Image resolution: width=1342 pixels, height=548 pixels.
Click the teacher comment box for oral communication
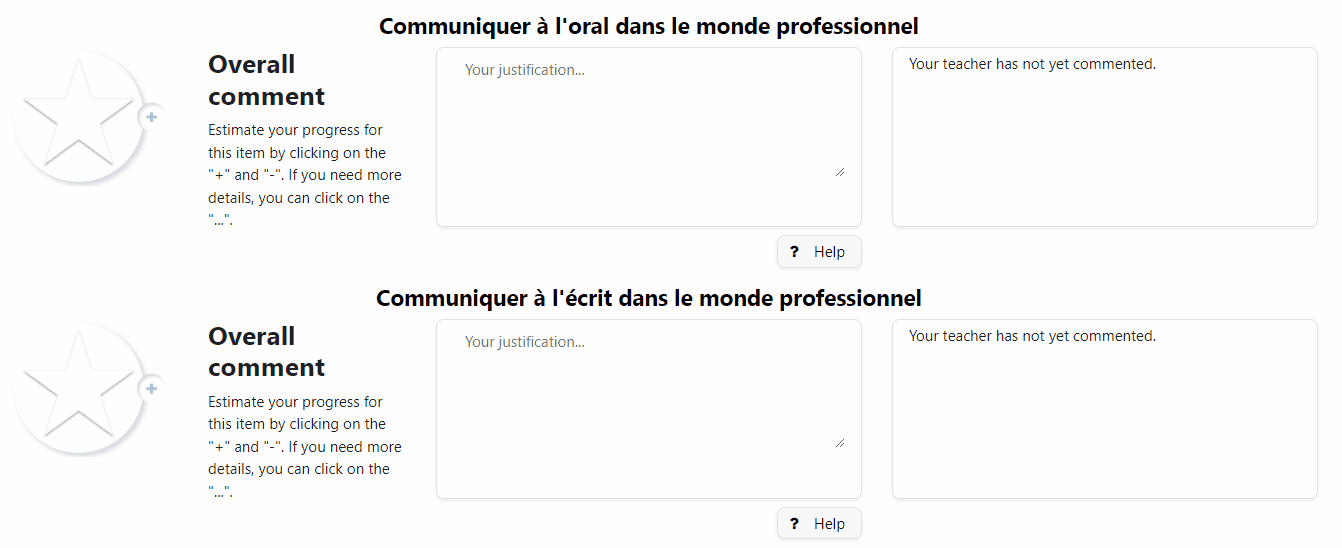tap(1104, 137)
